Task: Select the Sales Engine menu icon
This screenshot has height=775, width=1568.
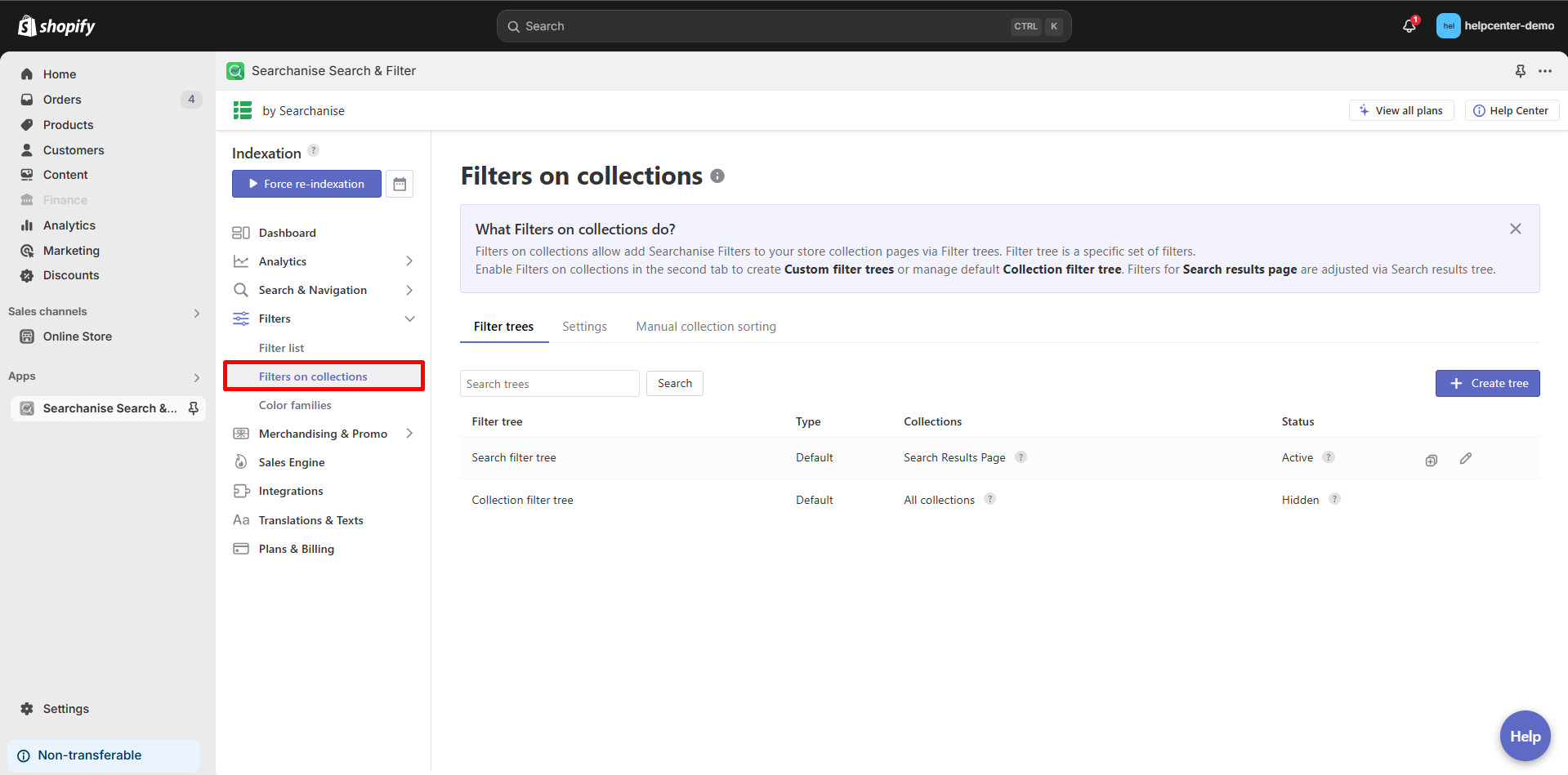Action: [240, 461]
